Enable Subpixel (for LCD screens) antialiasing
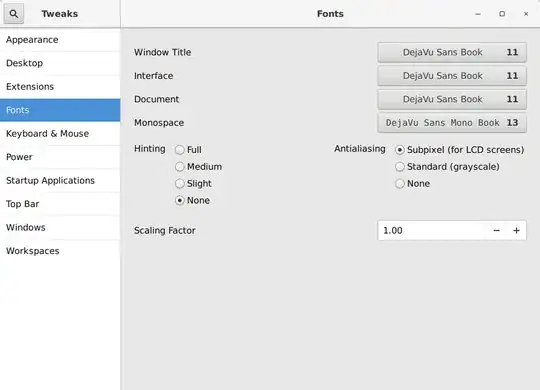Viewport: 540px width, 390px height. click(x=399, y=150)
